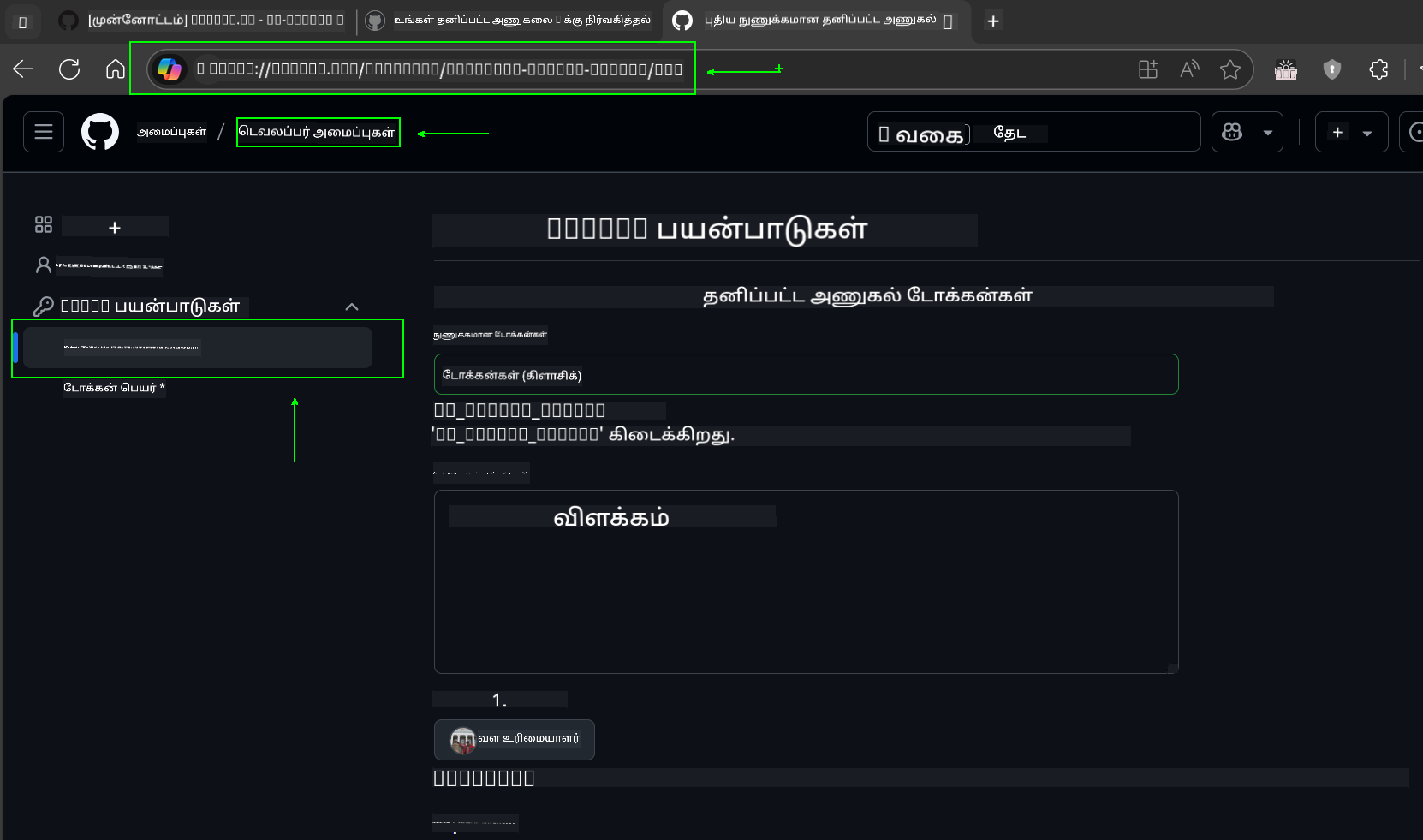The width and height of the screenshot is (1423, 840).
Task: Open the GitHub Apps grid icon in sidebar
Action: coord(44,224)
